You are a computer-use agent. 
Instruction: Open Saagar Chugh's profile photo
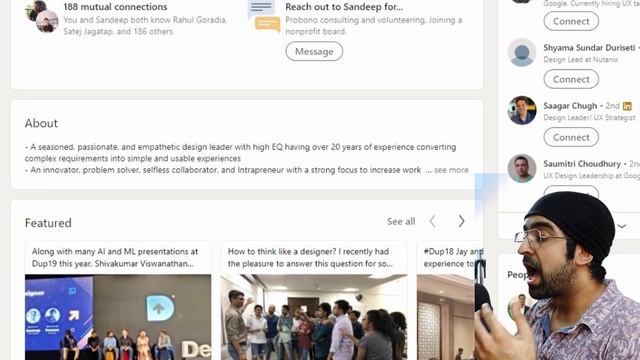point(522,110)
